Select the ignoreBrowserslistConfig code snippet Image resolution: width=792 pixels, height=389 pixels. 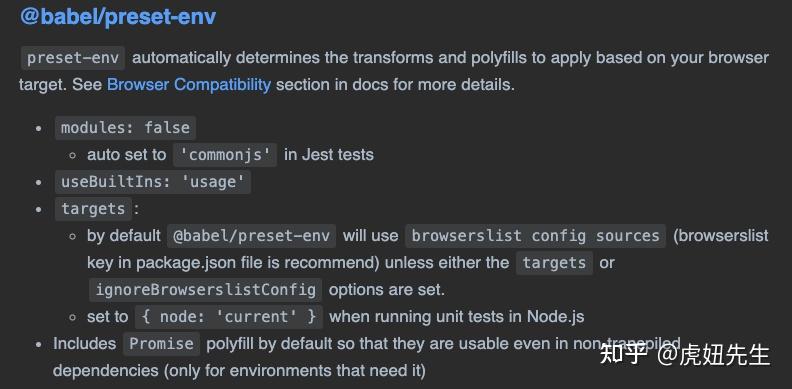[x=206, y=290]
